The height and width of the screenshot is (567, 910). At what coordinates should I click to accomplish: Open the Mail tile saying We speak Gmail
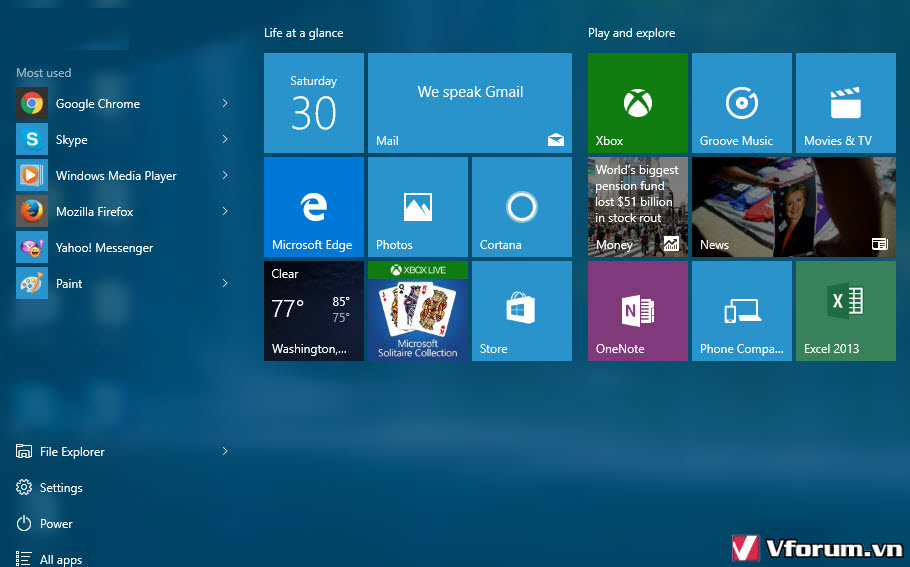click(x=470, y=103)
